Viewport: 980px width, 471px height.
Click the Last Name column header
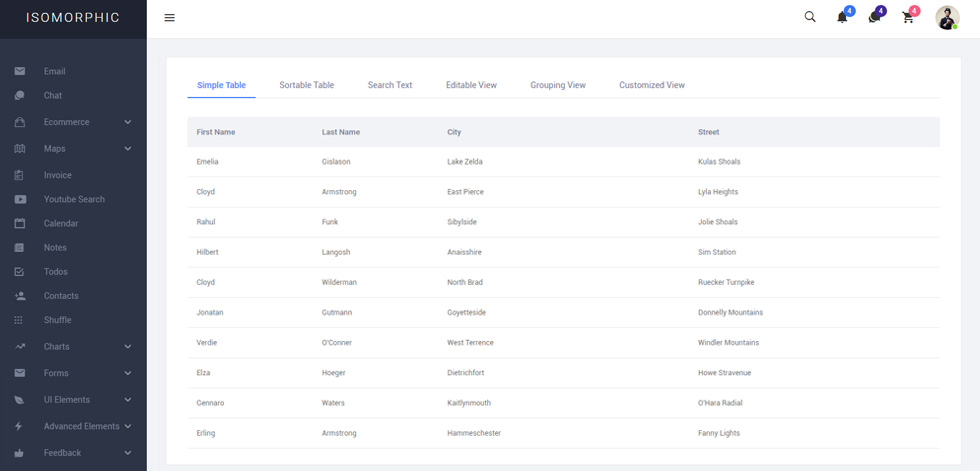point(341,132)
